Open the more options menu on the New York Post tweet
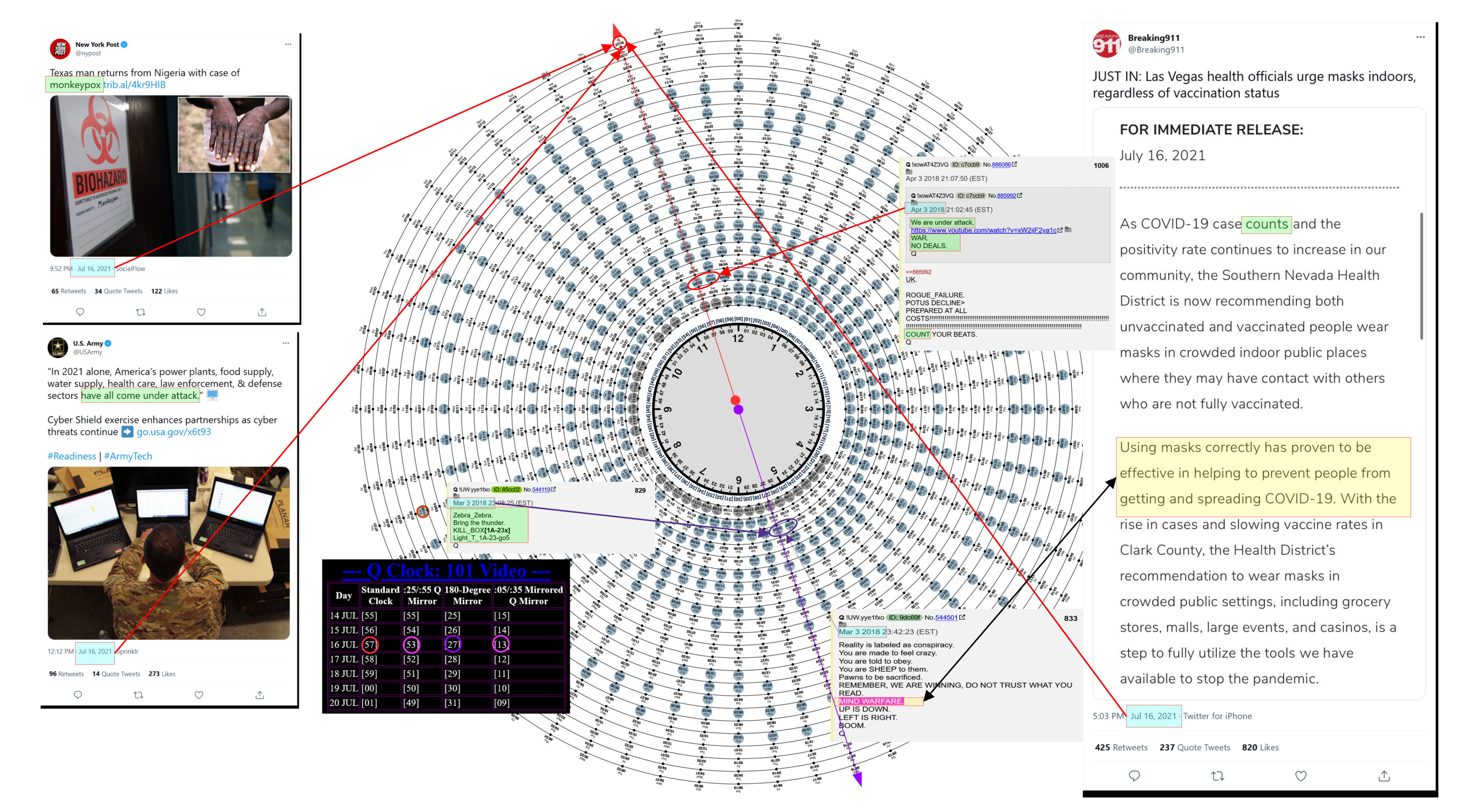 coord(288,44)
